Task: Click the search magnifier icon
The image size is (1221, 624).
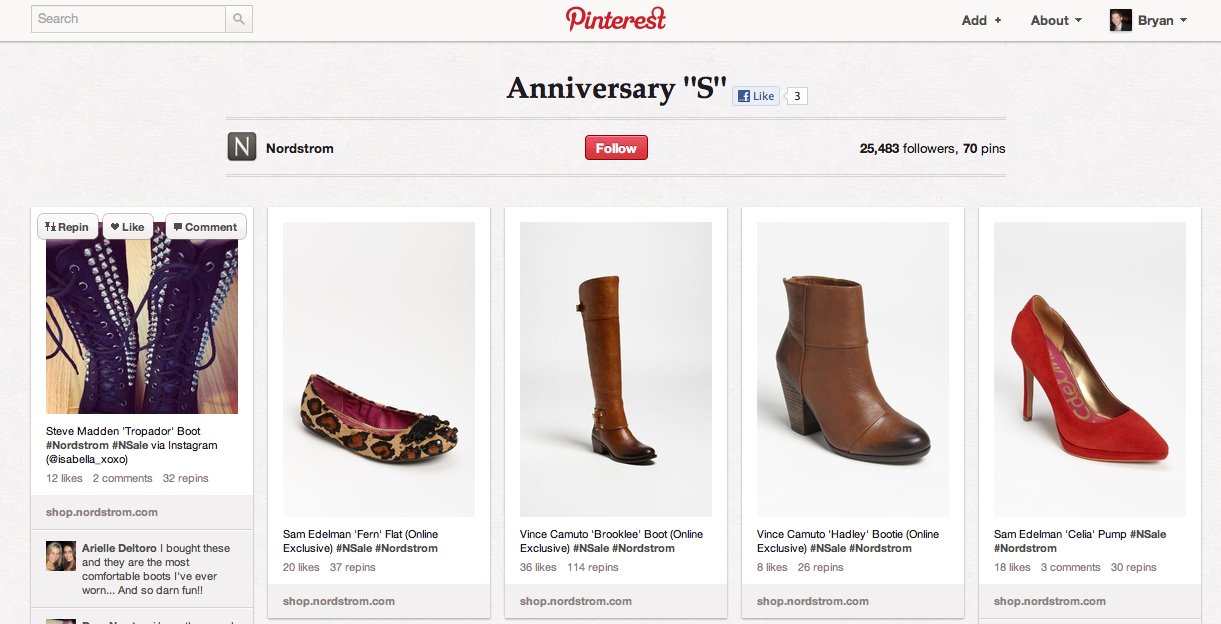Action: [x=239, y=19]
